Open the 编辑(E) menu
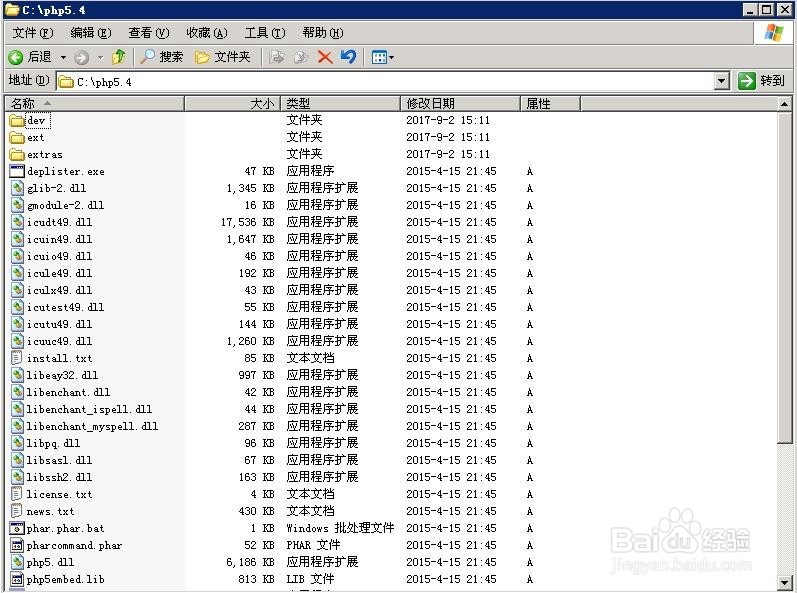The height and width of the screenshot is (593, 797). [x=90, y=33]
